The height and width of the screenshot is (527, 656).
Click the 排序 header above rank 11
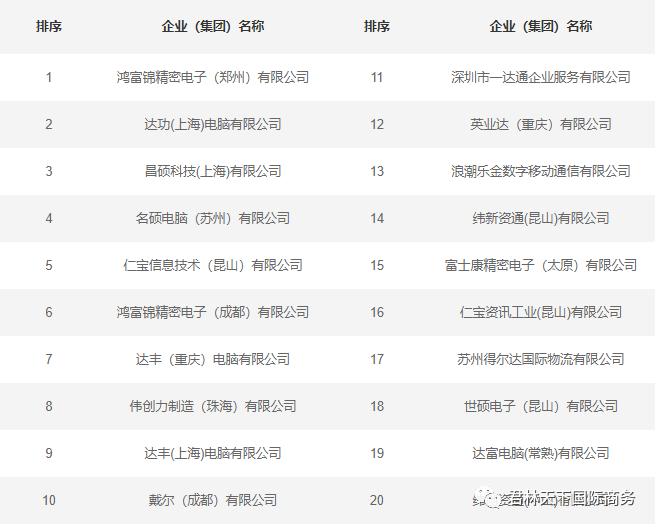tap(377, 26)
